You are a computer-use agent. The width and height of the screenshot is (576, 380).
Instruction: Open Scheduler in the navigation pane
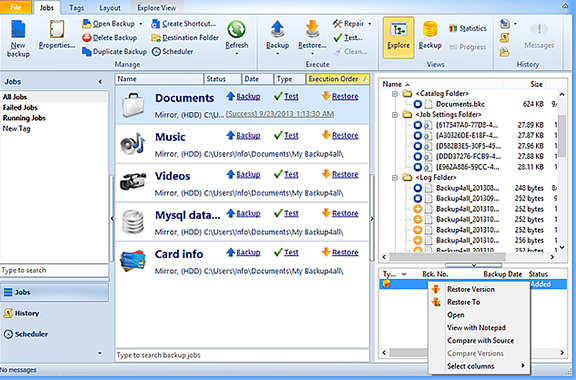pyautogui.click(x=26, y=334)
